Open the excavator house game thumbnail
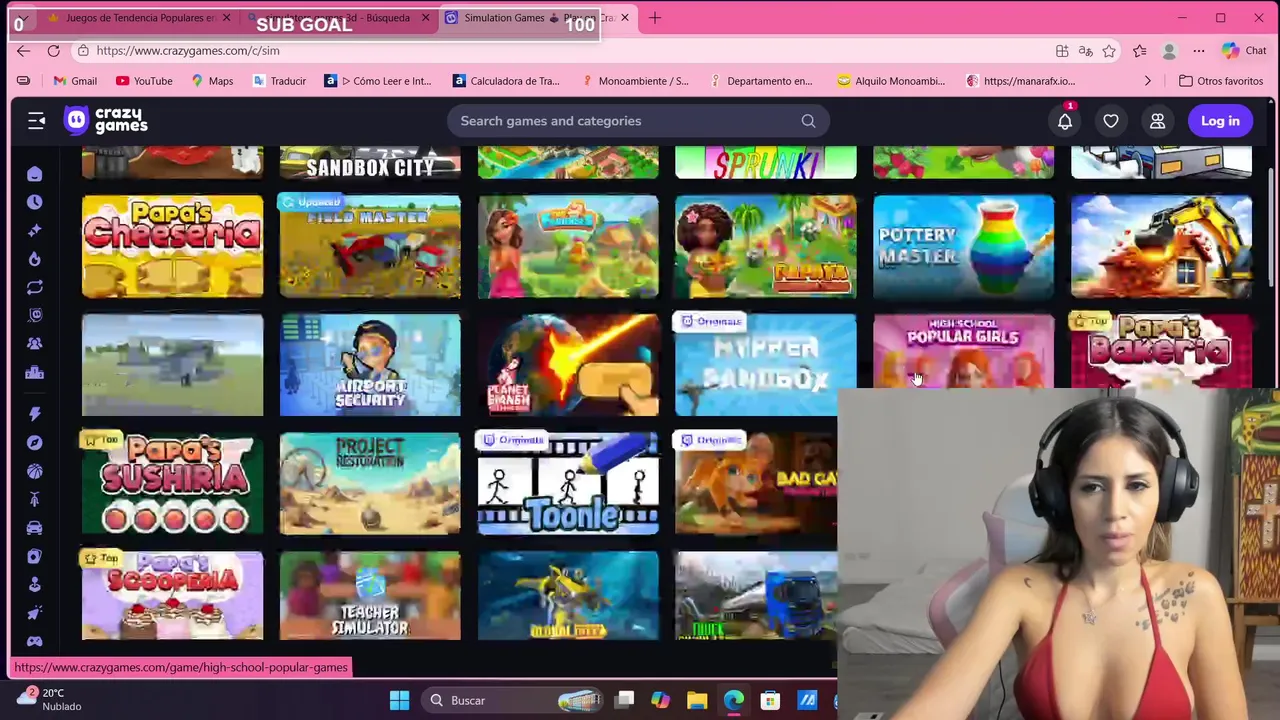The image size is (1280, 720). [x=1161, y=246]
